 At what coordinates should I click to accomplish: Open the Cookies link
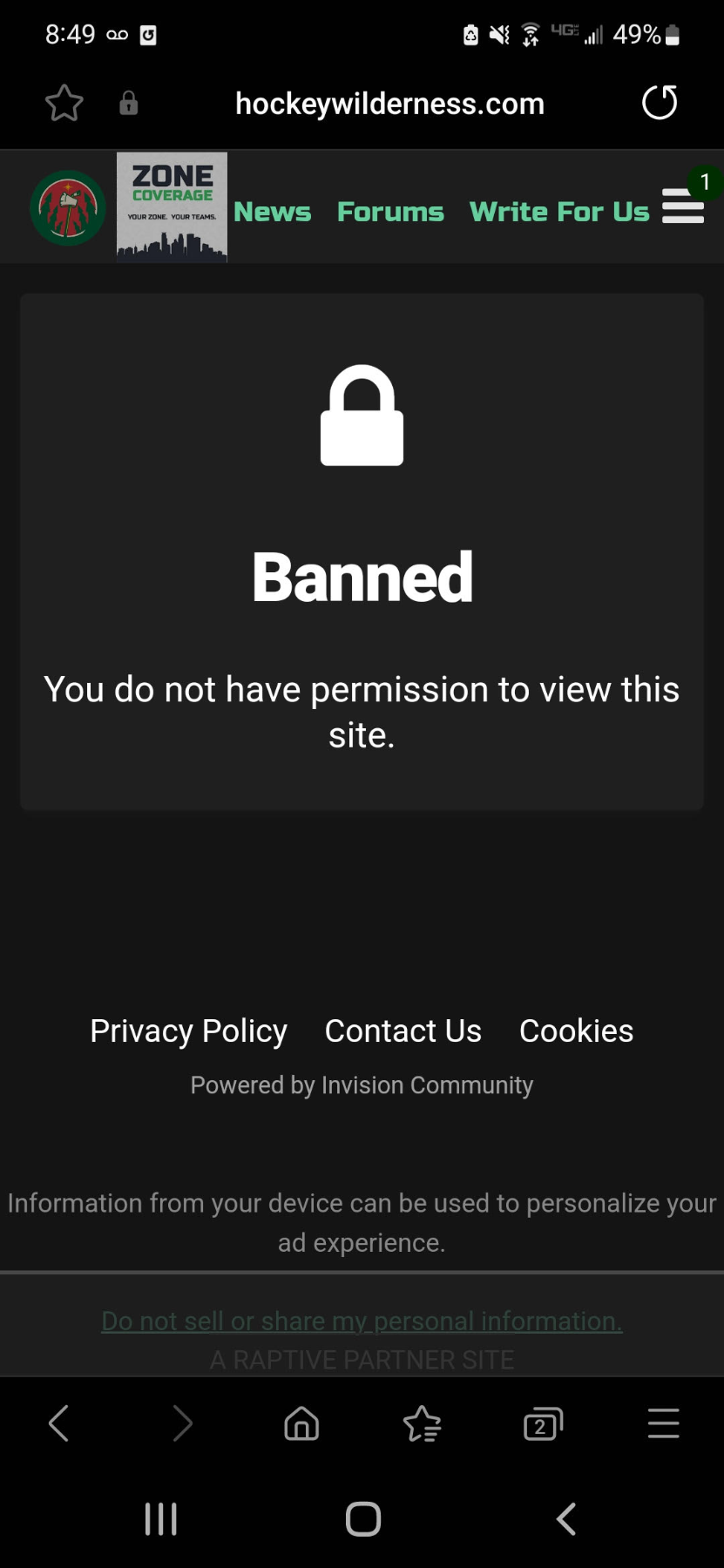576,1031
